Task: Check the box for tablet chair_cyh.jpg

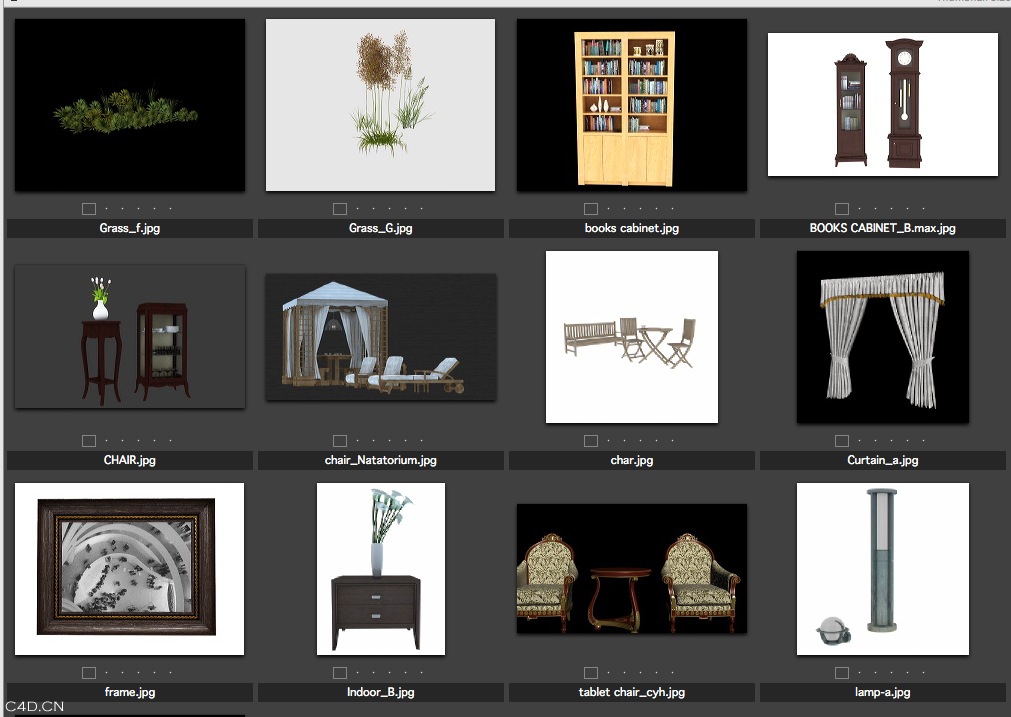Action: point(591,673)
